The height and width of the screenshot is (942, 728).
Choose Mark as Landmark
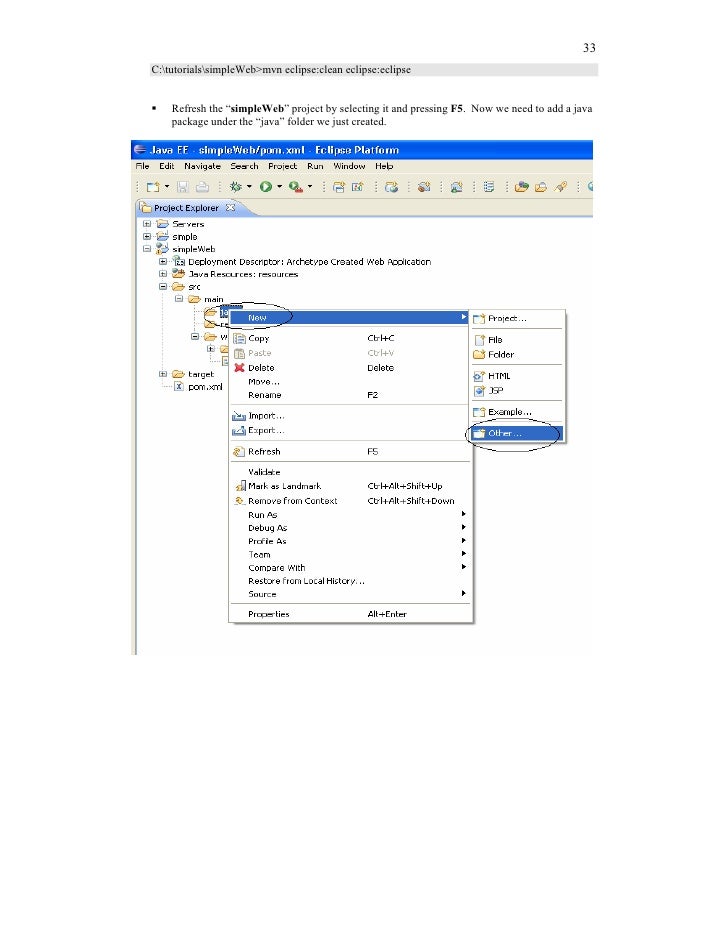tap(351, 486)
